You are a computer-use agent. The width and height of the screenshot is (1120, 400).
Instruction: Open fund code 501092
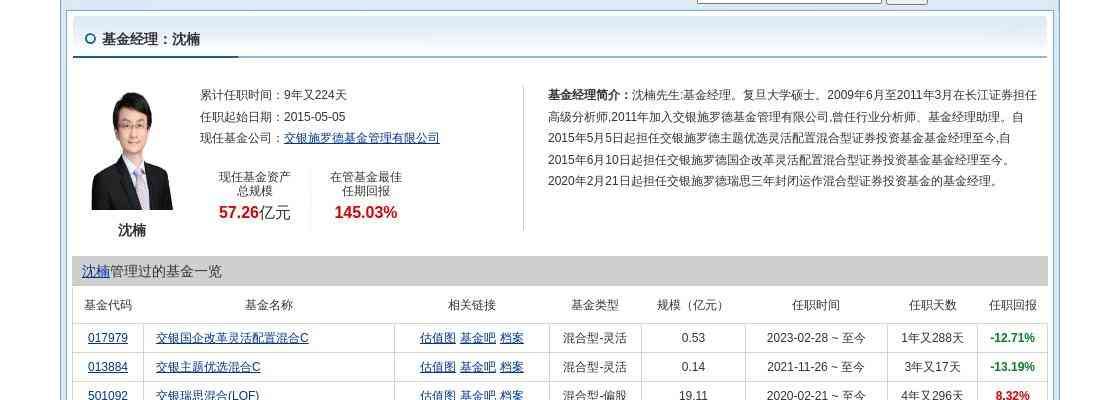click(108, 395)
